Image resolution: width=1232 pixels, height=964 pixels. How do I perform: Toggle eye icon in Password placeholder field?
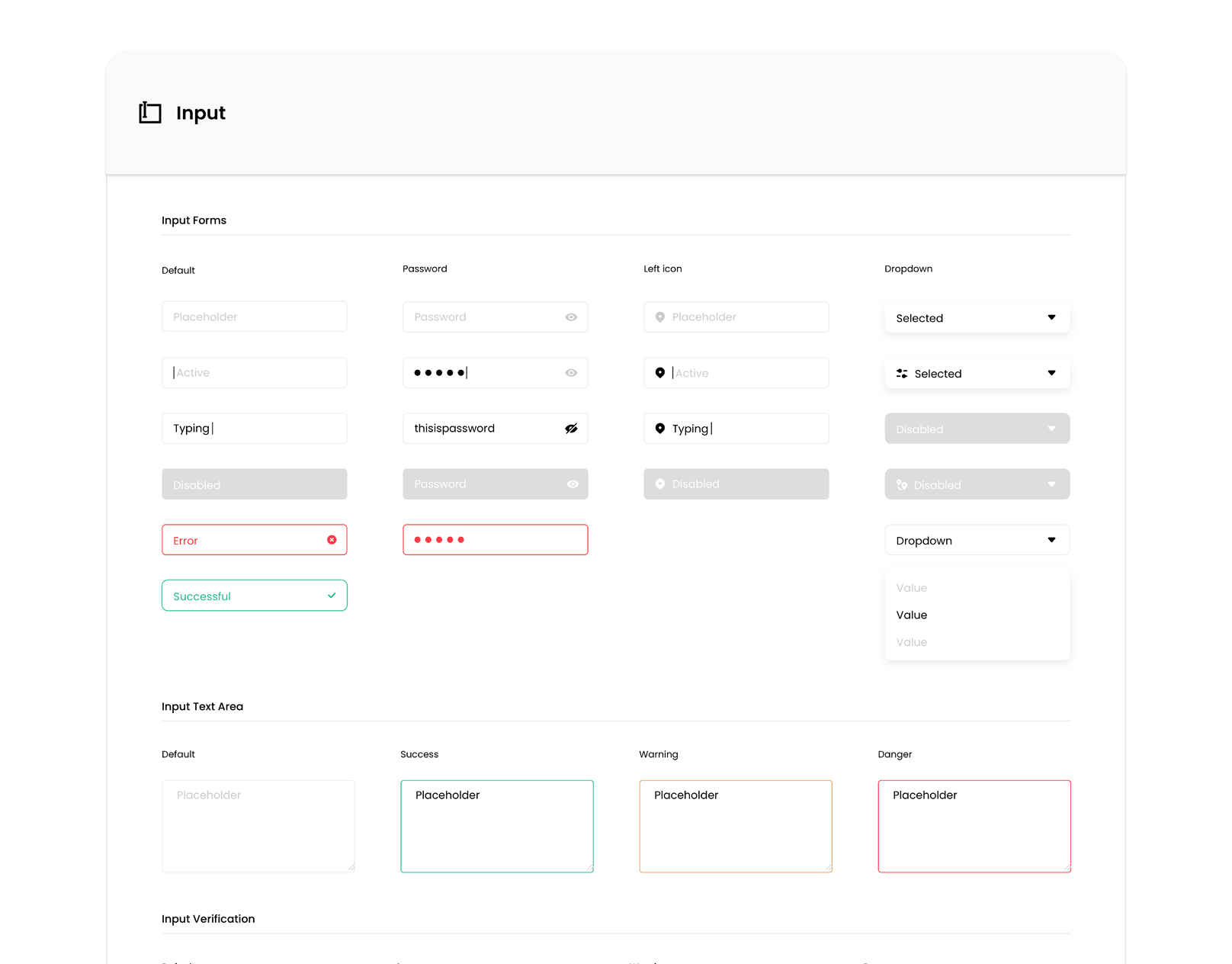pos(571,317)
